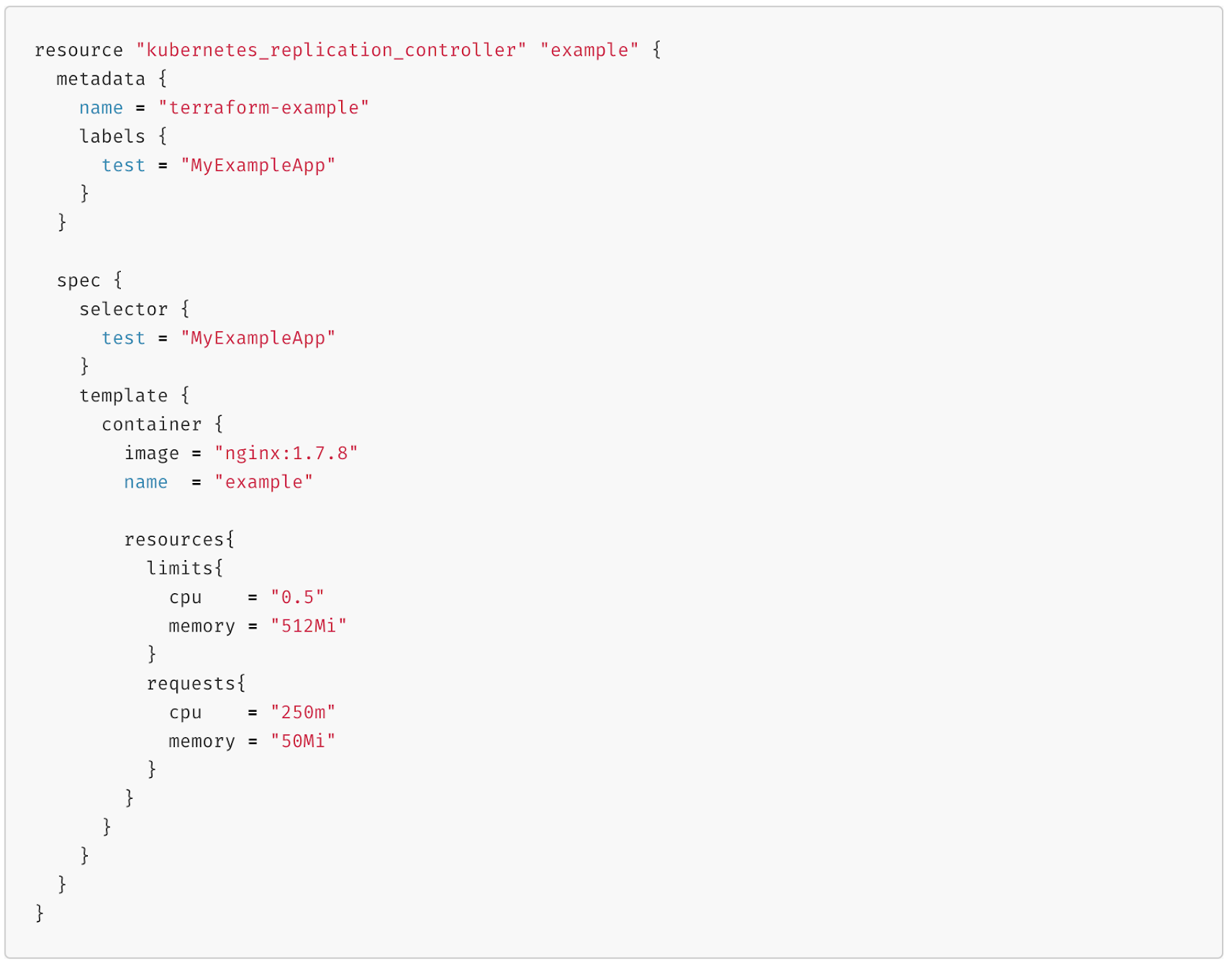Click the template block keyword
Image resolution: width=1232 pixels, height=966 pixels.
pos(123,395)
